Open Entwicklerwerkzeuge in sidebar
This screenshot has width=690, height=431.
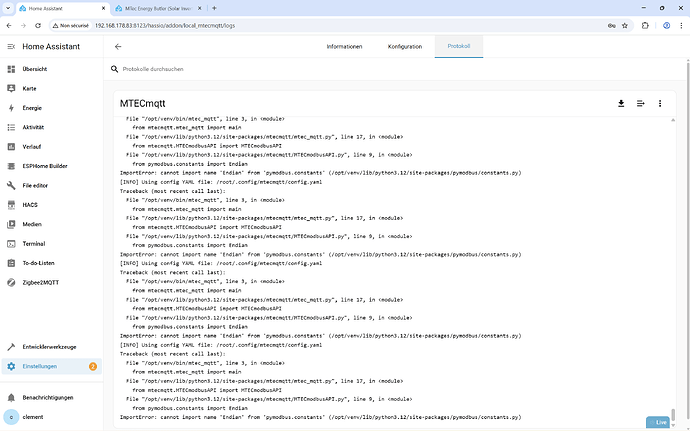tap(51, 347)
